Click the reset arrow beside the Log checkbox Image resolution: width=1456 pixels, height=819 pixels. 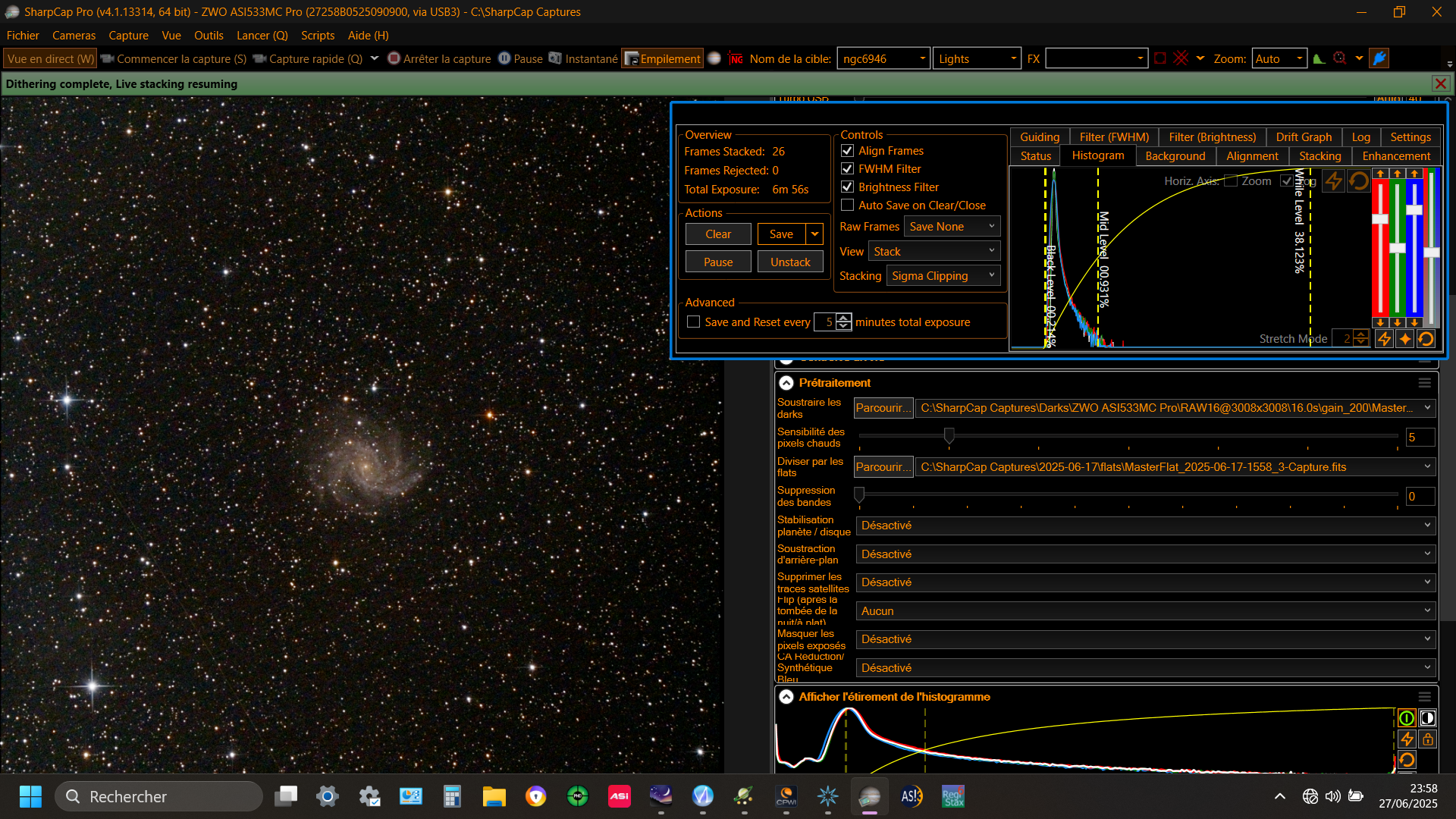click(x=1358, y=180)
